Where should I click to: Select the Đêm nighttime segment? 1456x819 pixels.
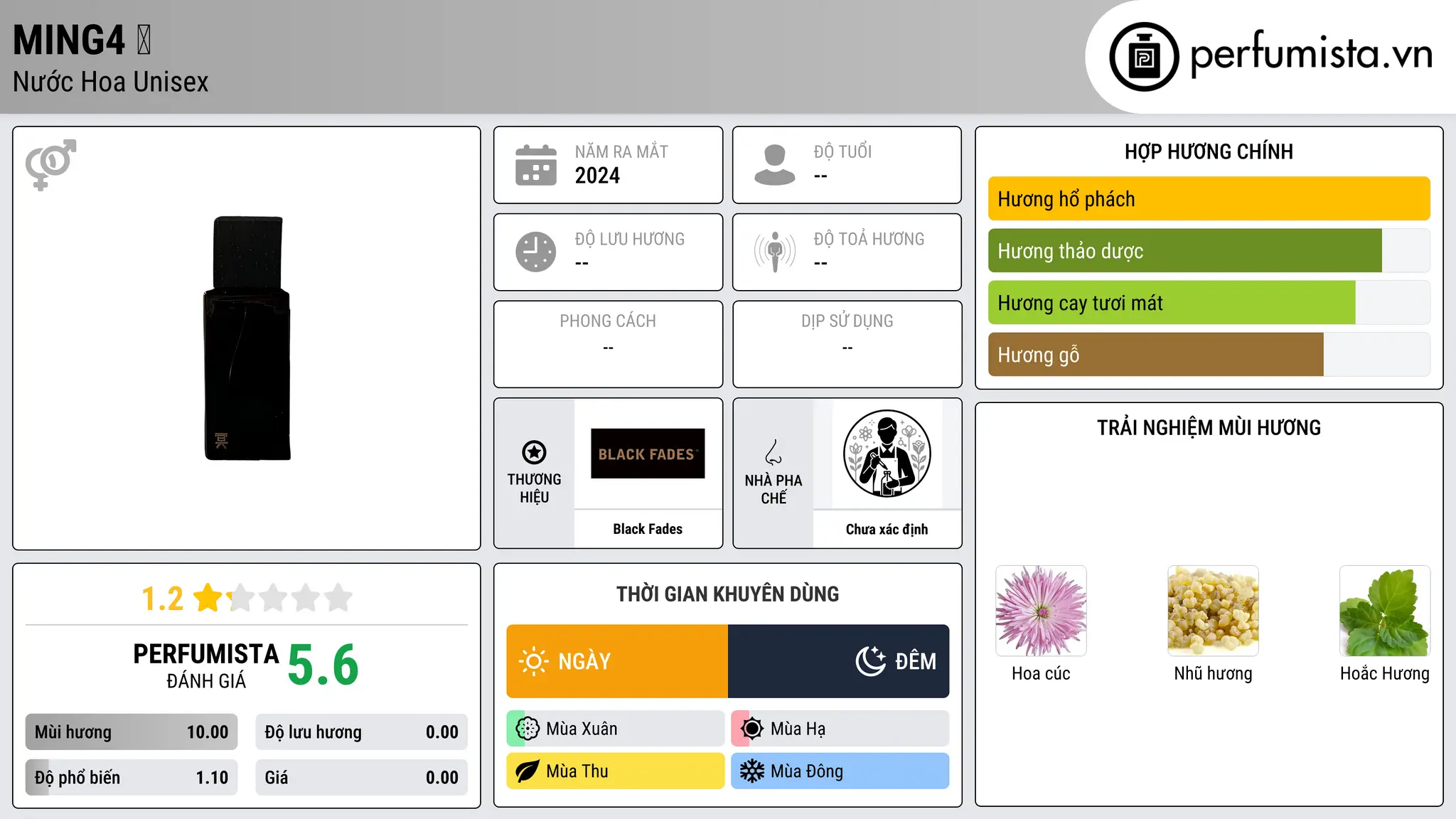pyautogui.click(x=839, y=661)
